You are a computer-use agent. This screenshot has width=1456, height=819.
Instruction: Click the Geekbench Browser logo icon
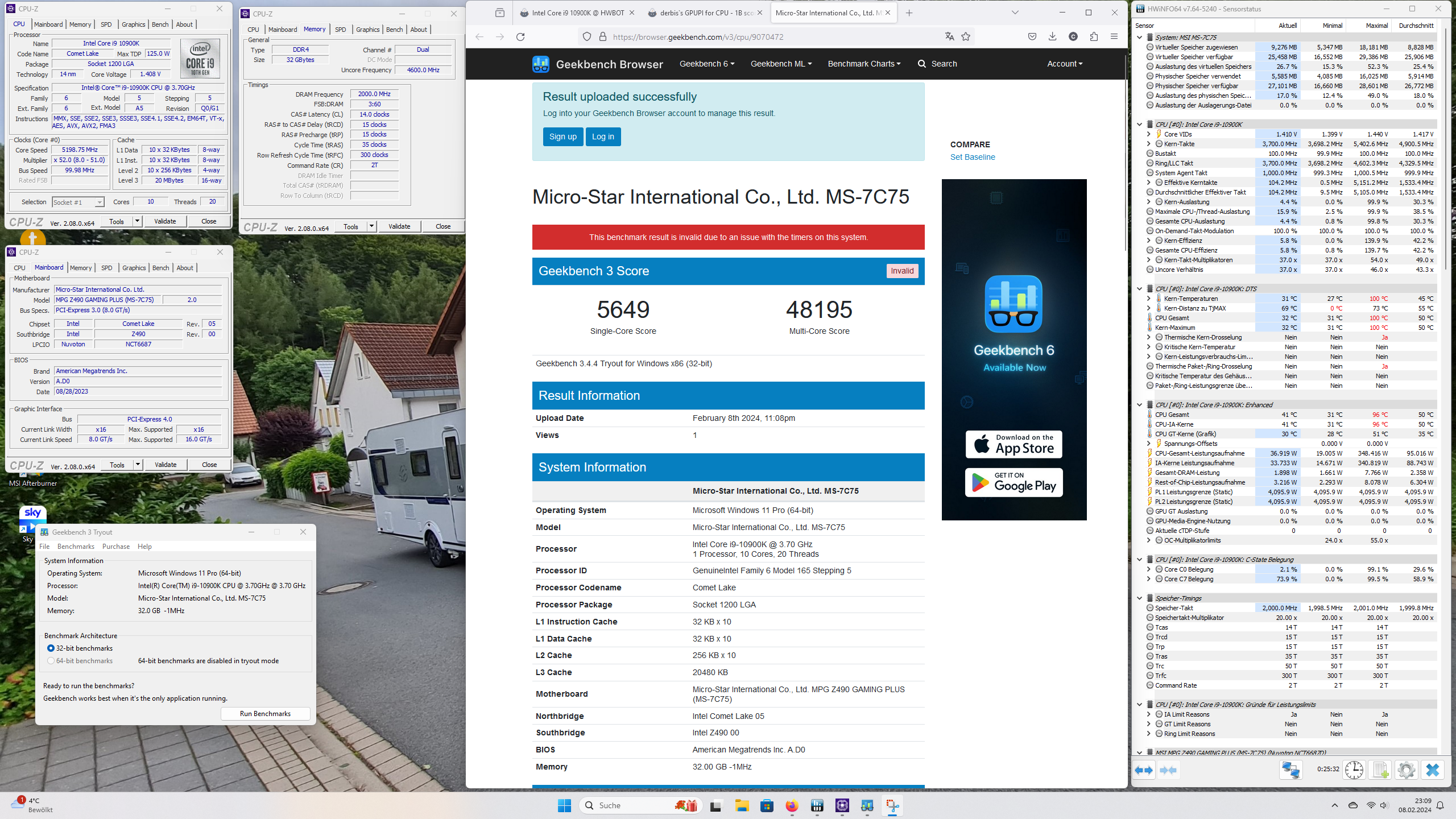tap(540, 64)
